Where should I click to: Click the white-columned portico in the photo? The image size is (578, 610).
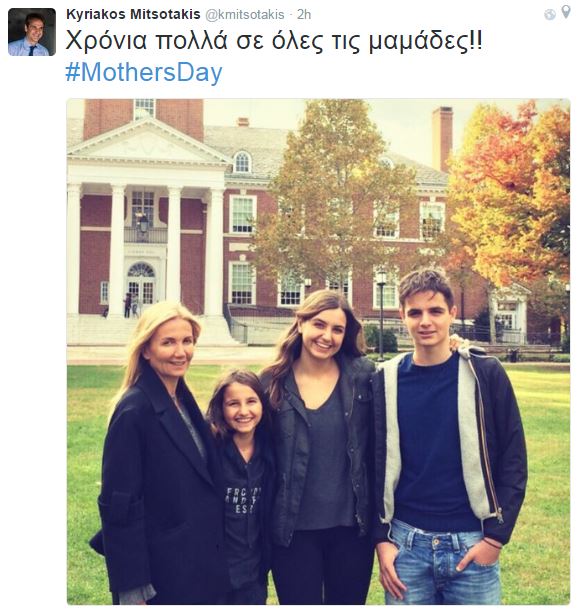pyautogui.click(x=146, y=233)
